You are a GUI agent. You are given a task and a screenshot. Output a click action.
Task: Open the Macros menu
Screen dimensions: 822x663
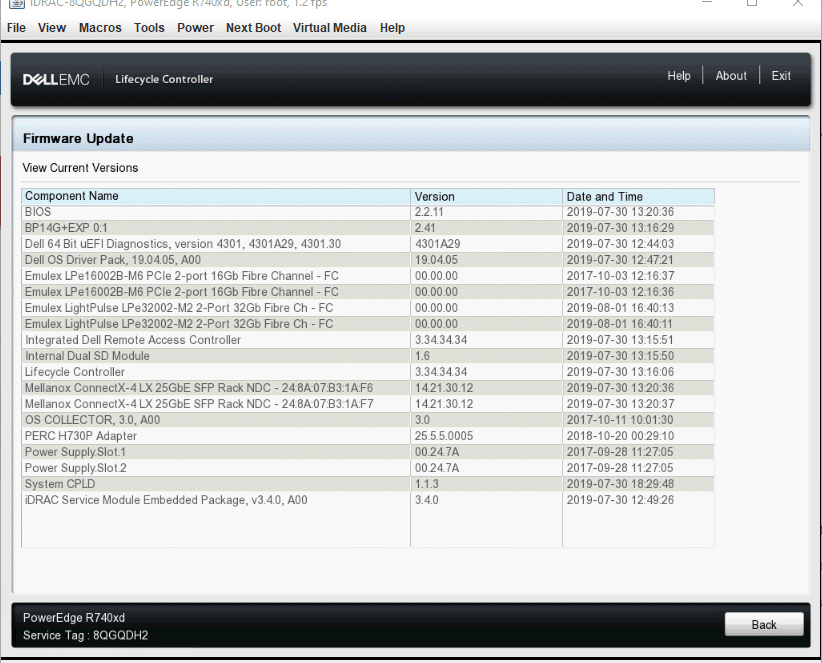(100, 28)
